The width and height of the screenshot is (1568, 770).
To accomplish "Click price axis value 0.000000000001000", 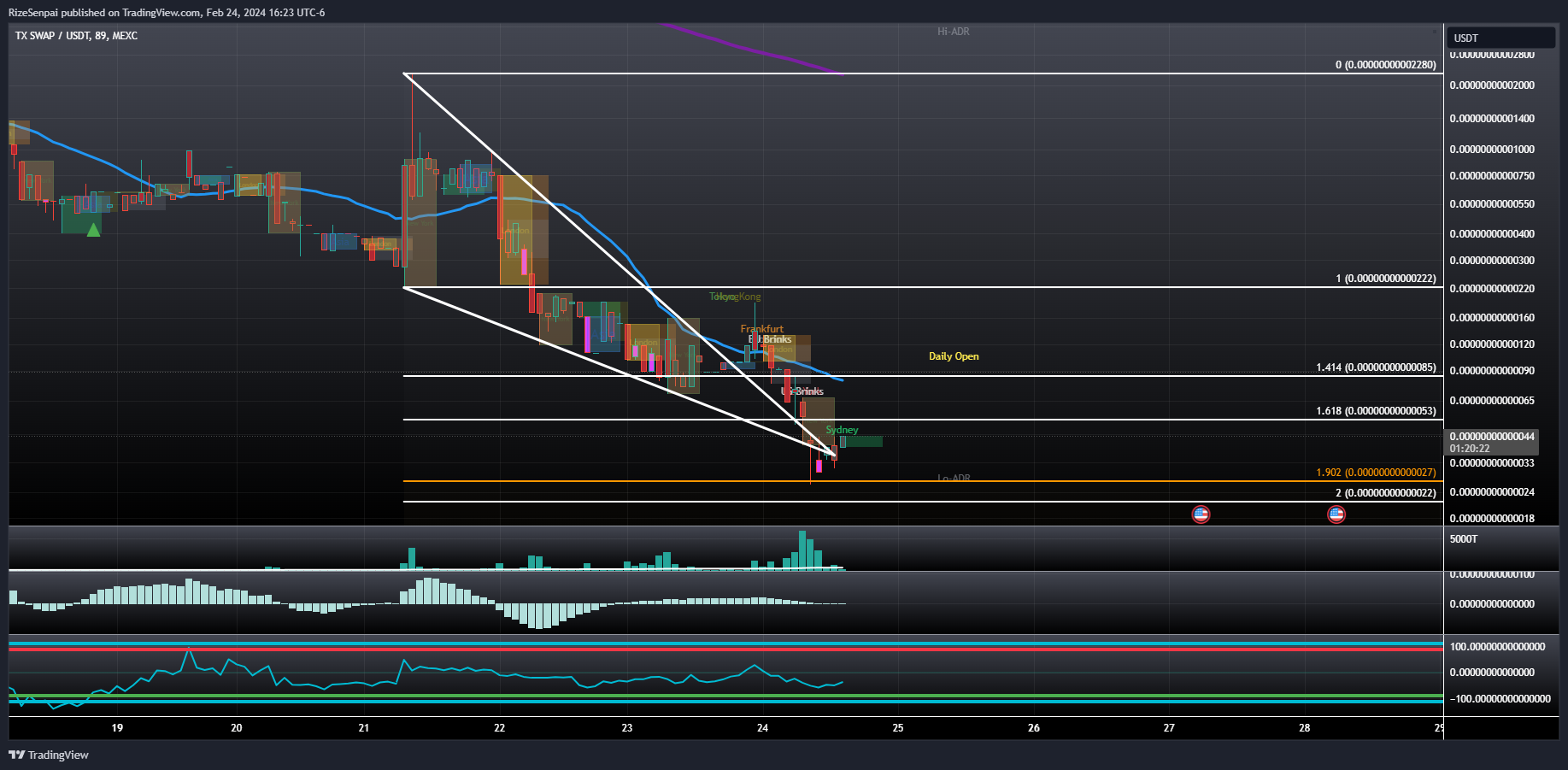I will 1492,150.
